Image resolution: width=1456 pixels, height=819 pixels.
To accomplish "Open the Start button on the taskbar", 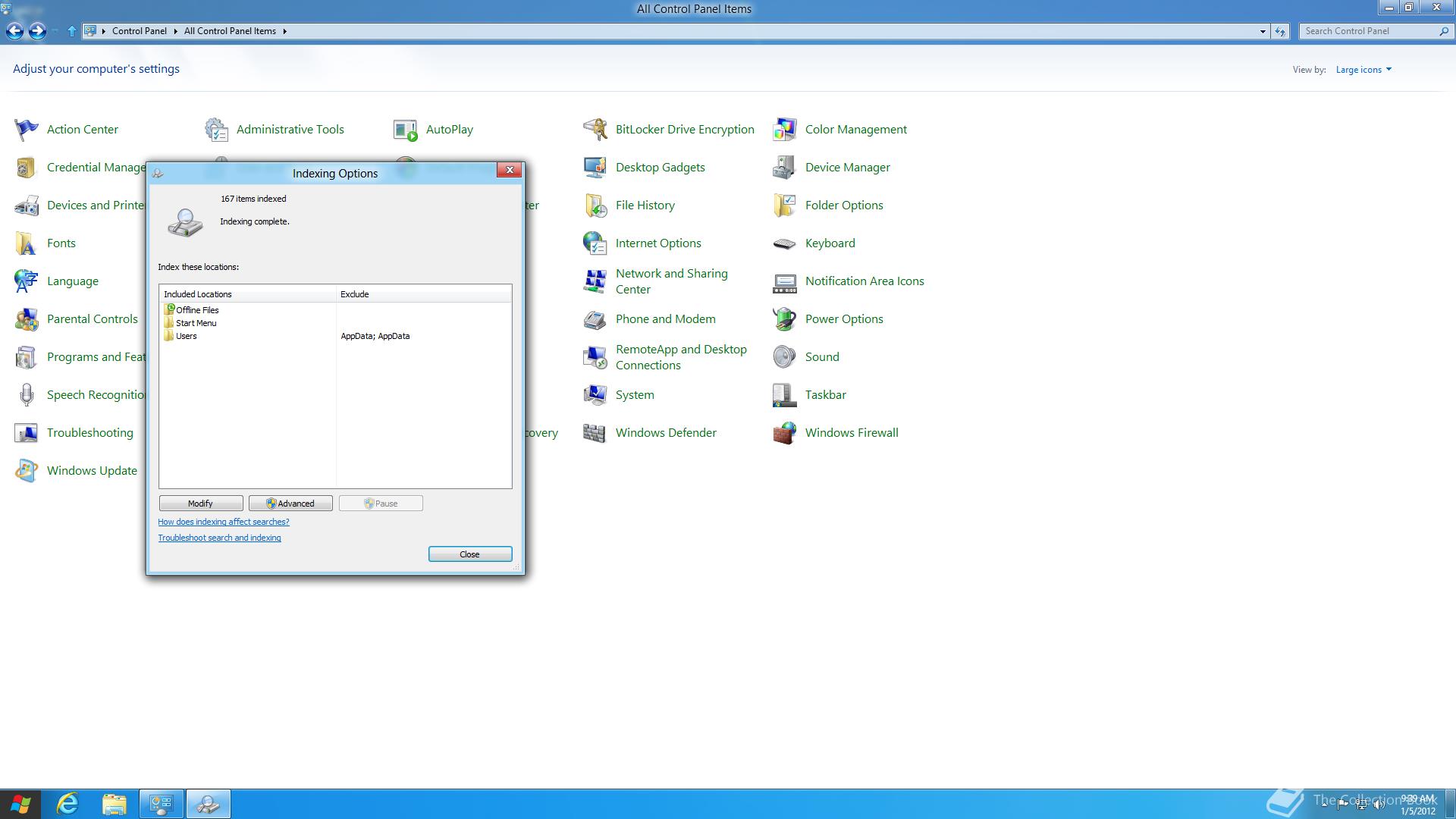I will (21, 804).
